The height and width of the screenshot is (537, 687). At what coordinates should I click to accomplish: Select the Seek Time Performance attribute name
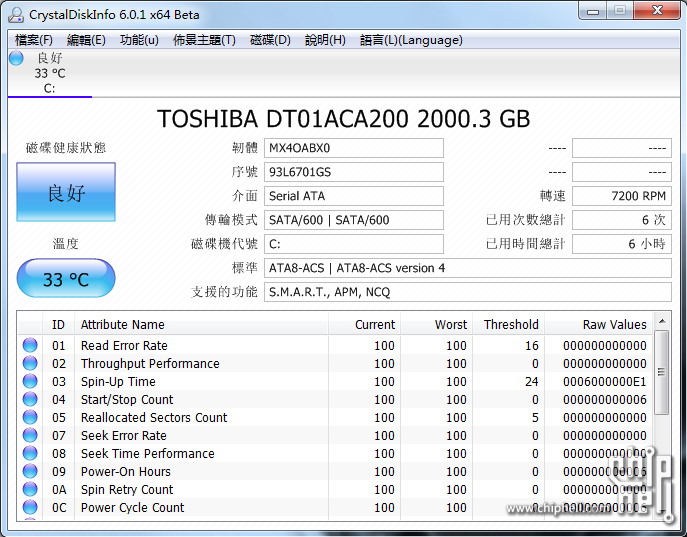(x=148, y=453)
